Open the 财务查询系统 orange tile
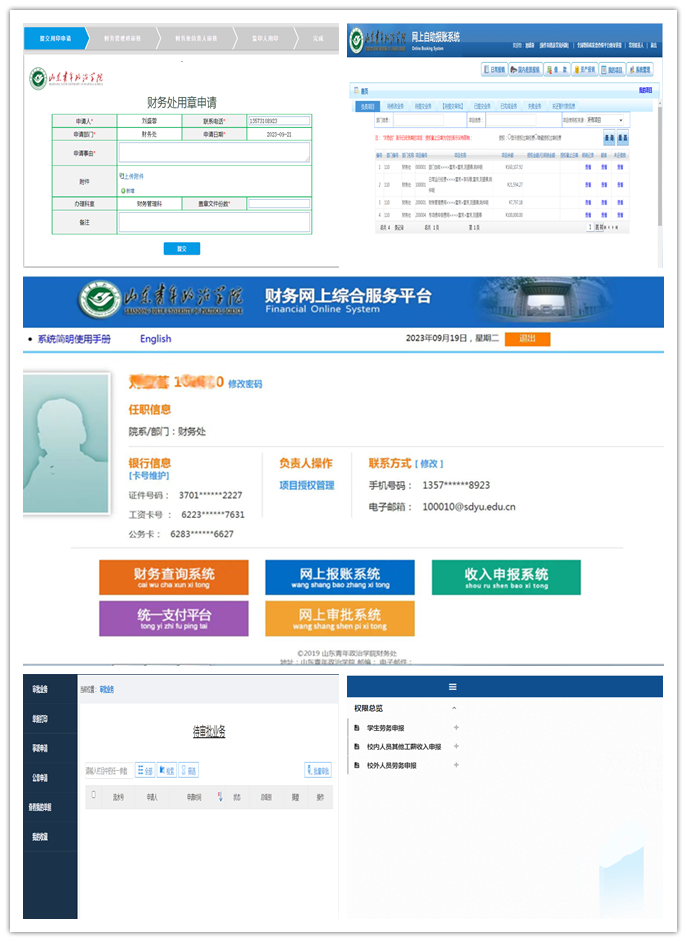This screenshot has height=942, width=687. pyautogui.click(x=174, y=577)
